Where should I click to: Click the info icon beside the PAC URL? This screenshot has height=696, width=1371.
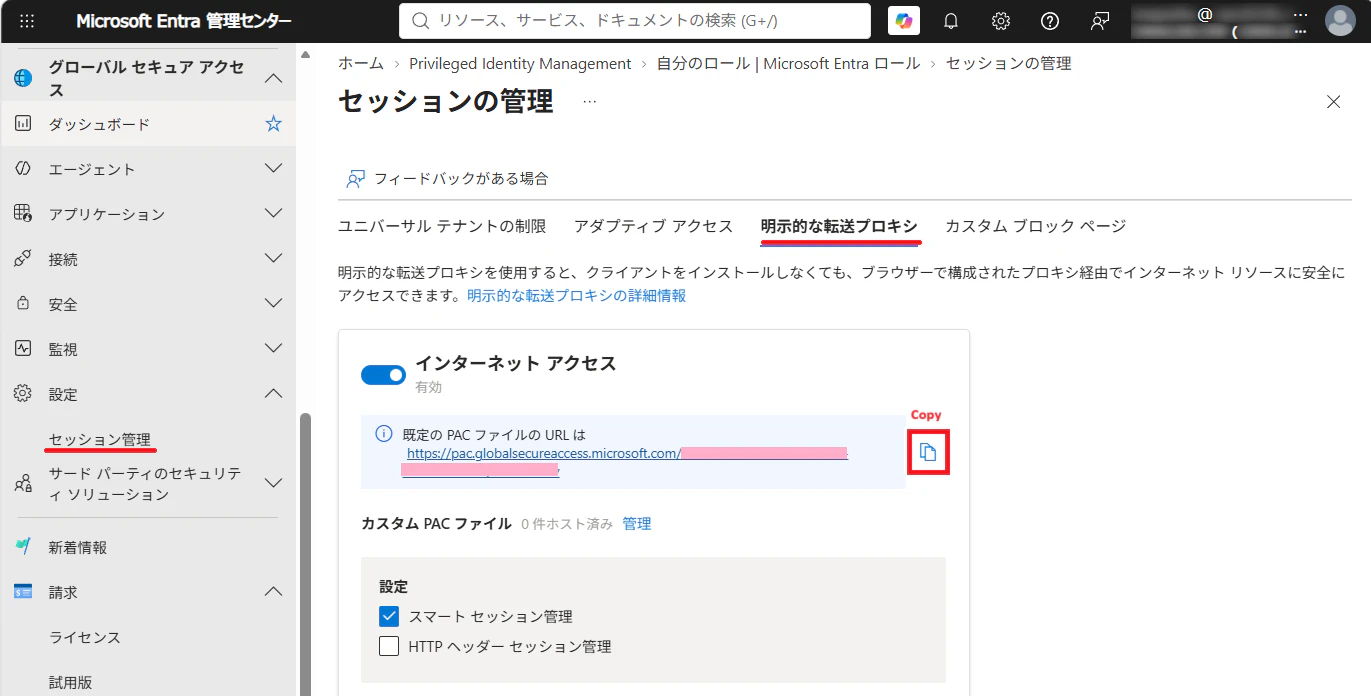pos(383,434)
